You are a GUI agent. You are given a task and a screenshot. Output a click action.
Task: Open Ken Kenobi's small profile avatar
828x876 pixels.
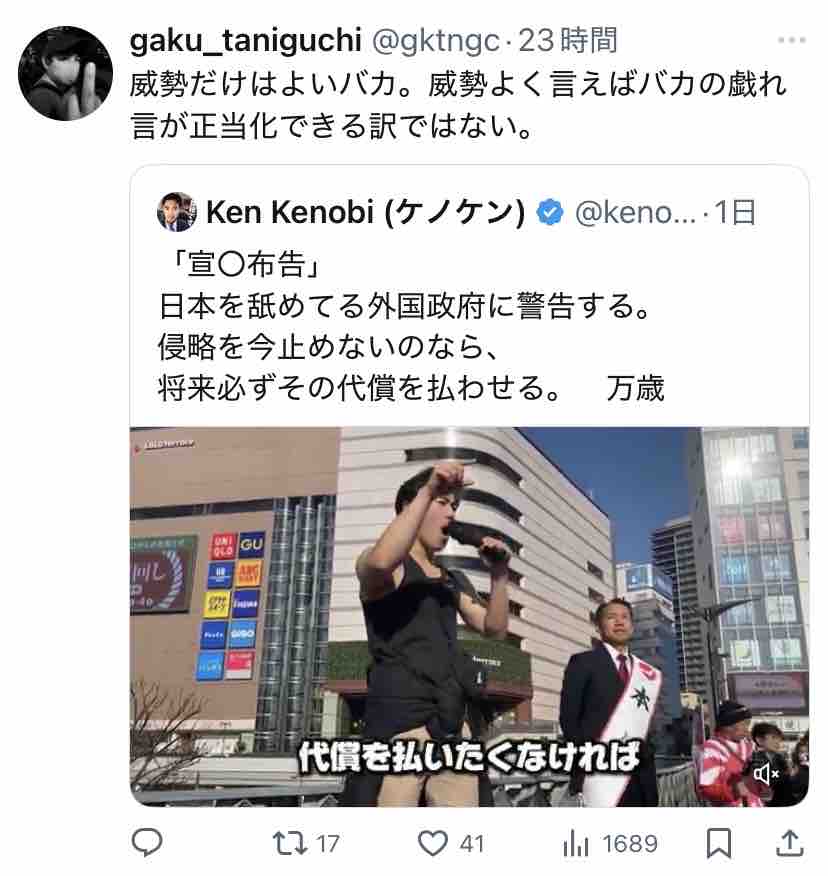(177, 212)
